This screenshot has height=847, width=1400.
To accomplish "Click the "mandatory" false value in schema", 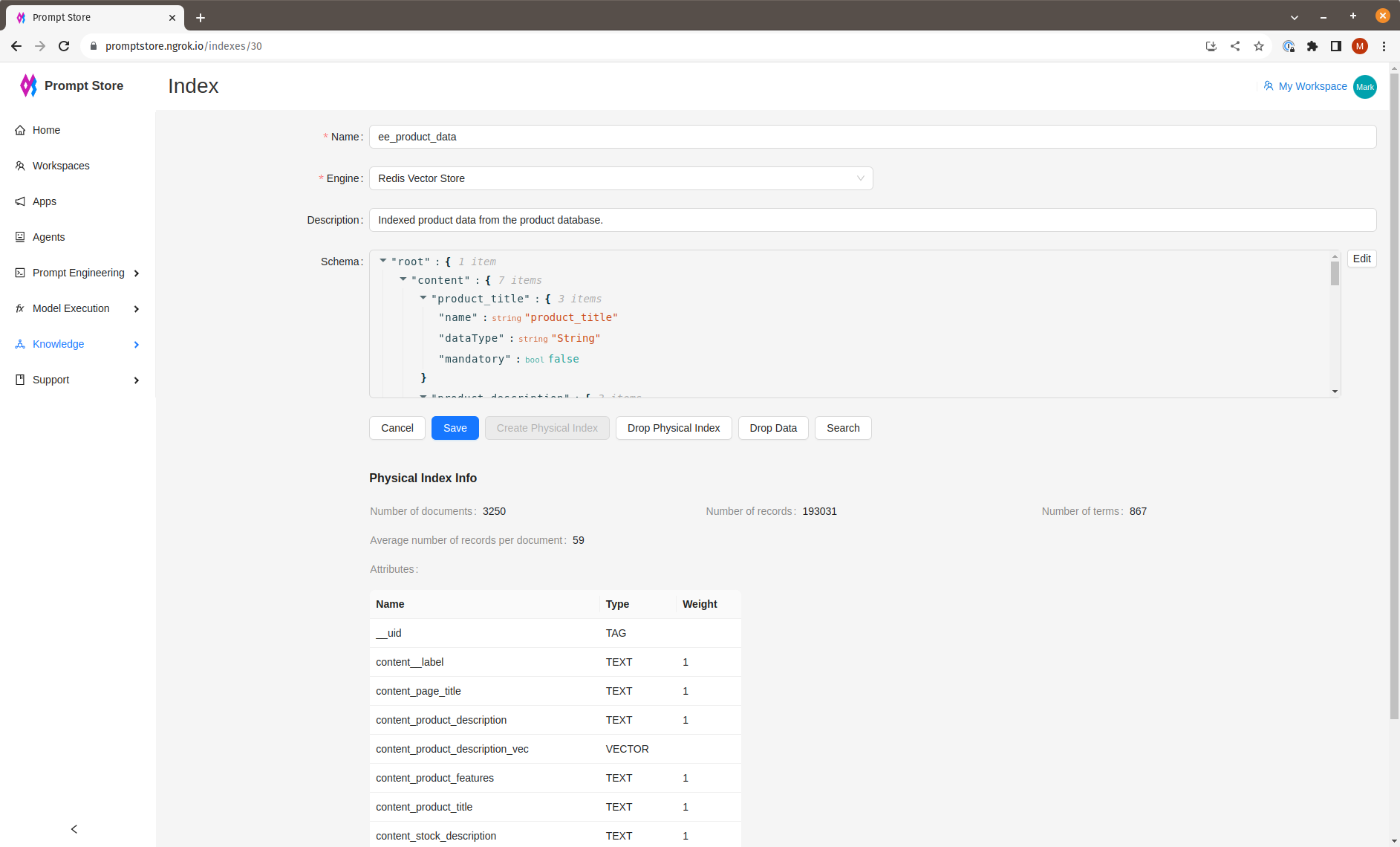I will (564, 359).
